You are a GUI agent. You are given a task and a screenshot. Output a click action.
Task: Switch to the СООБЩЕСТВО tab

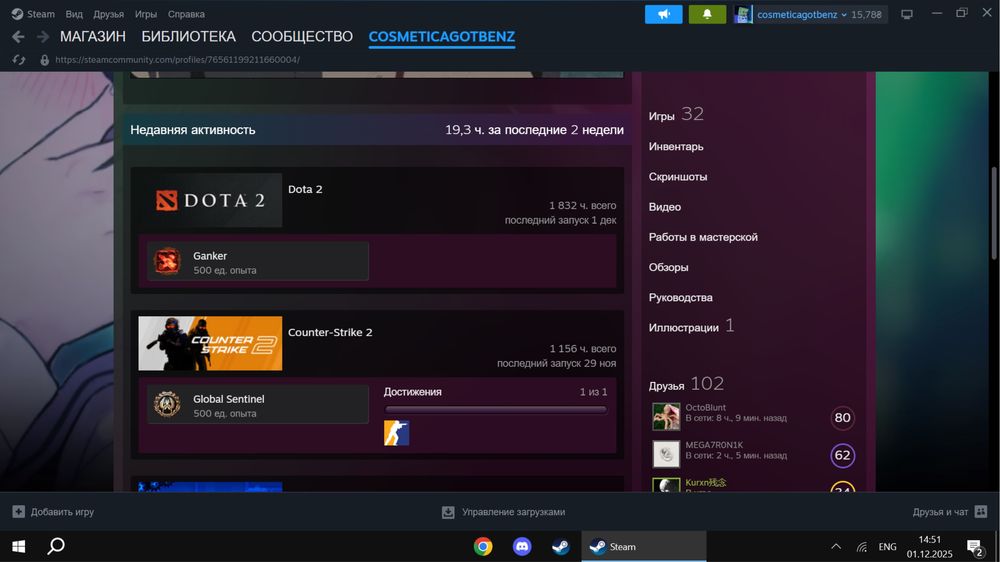click(302, 37)
